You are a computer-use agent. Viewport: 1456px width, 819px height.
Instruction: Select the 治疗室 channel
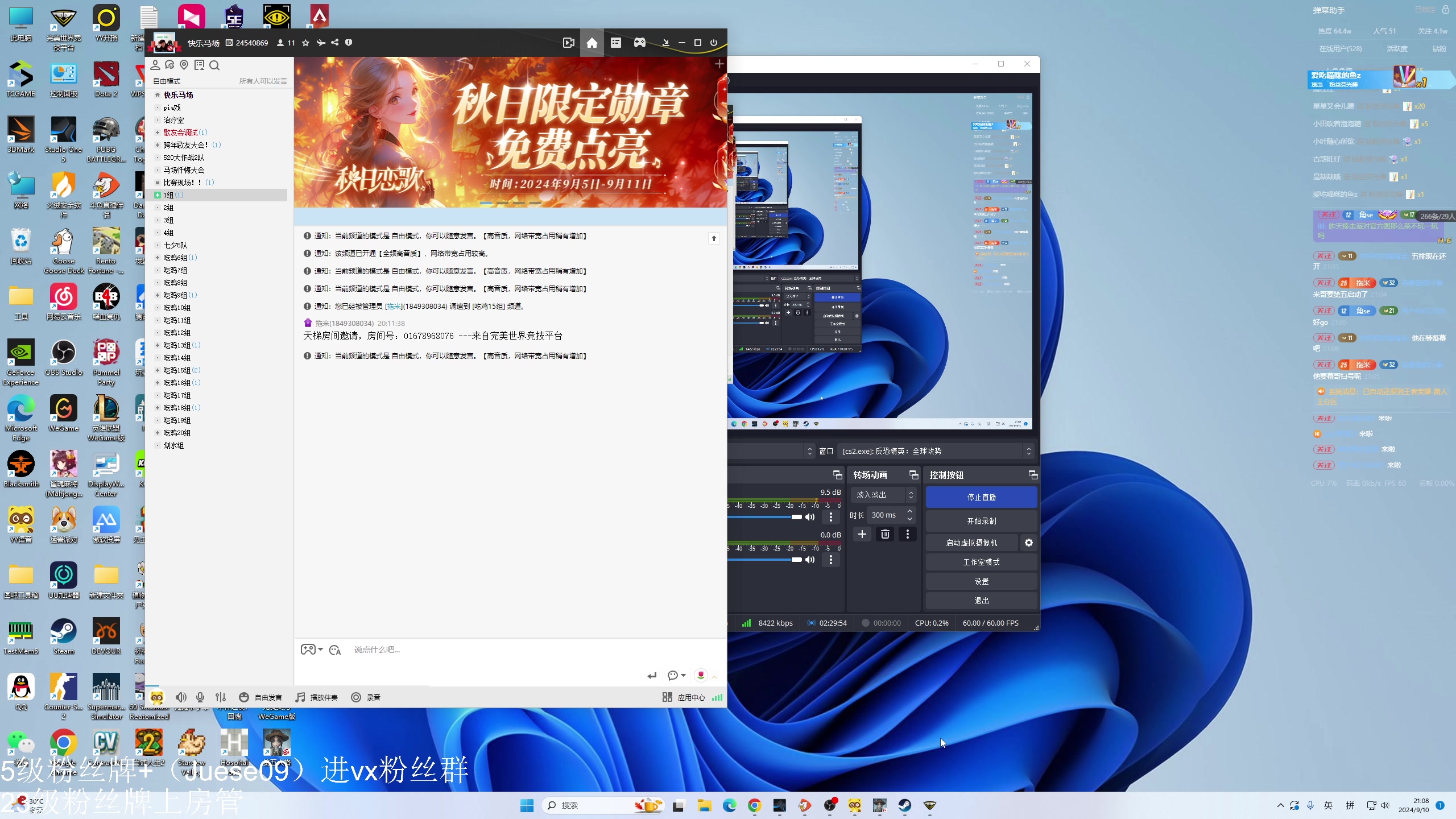pos(173,120)
